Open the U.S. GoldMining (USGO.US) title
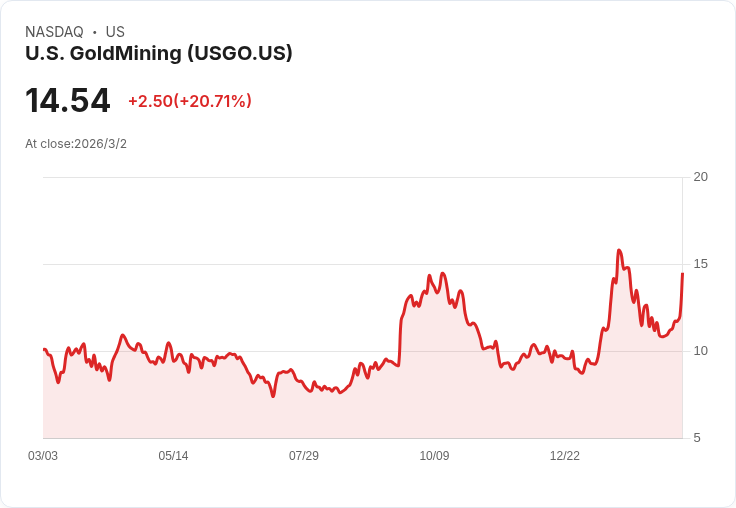Screen dimensions: 736x508 159,53
